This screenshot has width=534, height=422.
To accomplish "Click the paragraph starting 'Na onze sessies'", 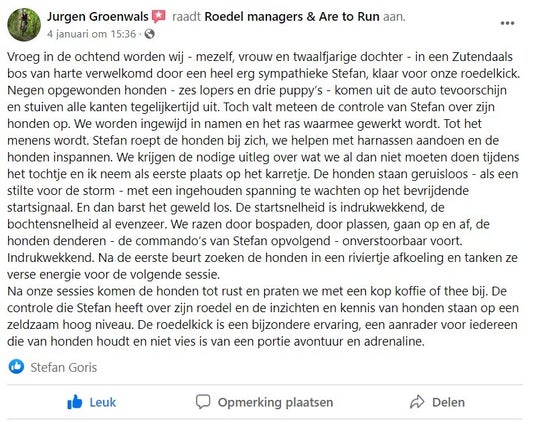I will (263, 316).
